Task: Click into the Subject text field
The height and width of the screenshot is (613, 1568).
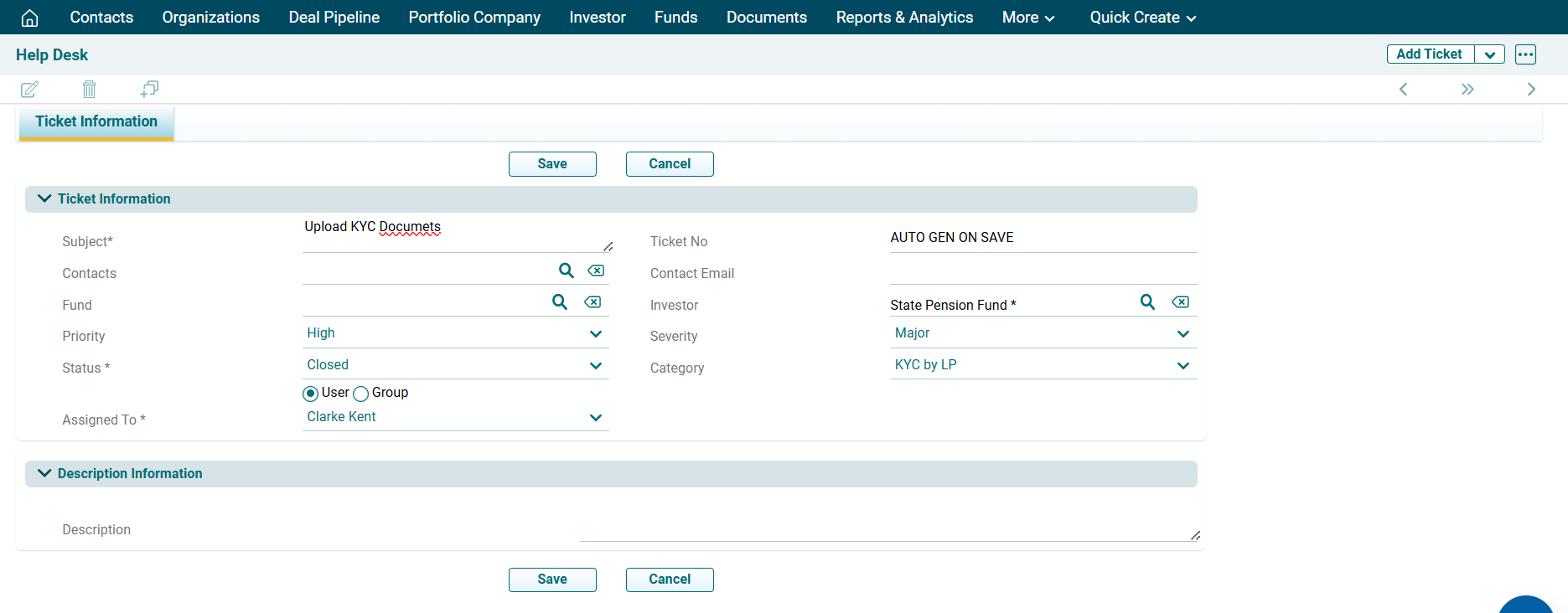Action: (453, 234)
